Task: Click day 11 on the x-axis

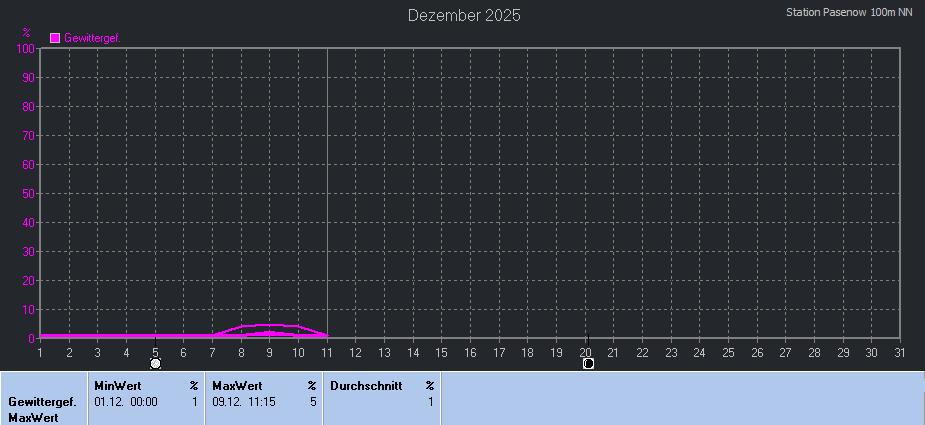Action: coord(327,352)
